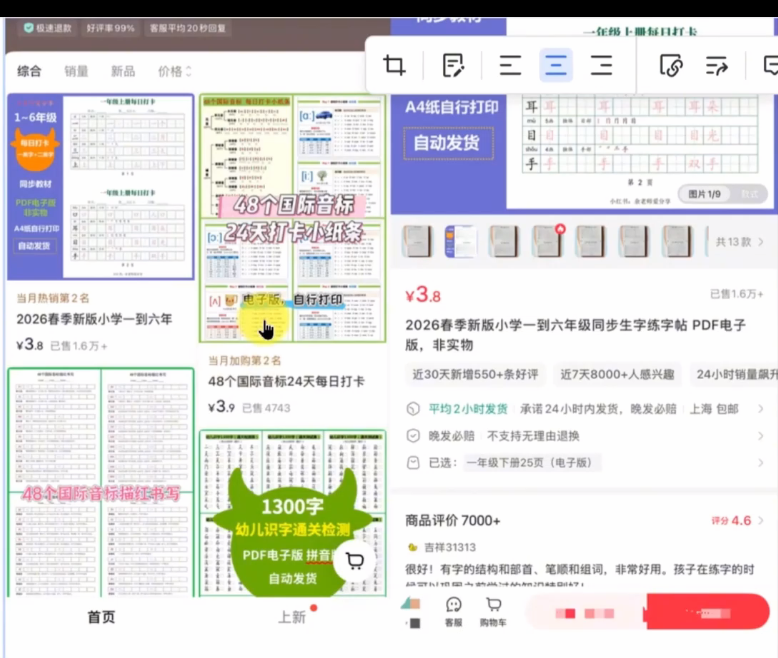
Task: Click the 当月热销第2名 label
Action: click(53, 298)
